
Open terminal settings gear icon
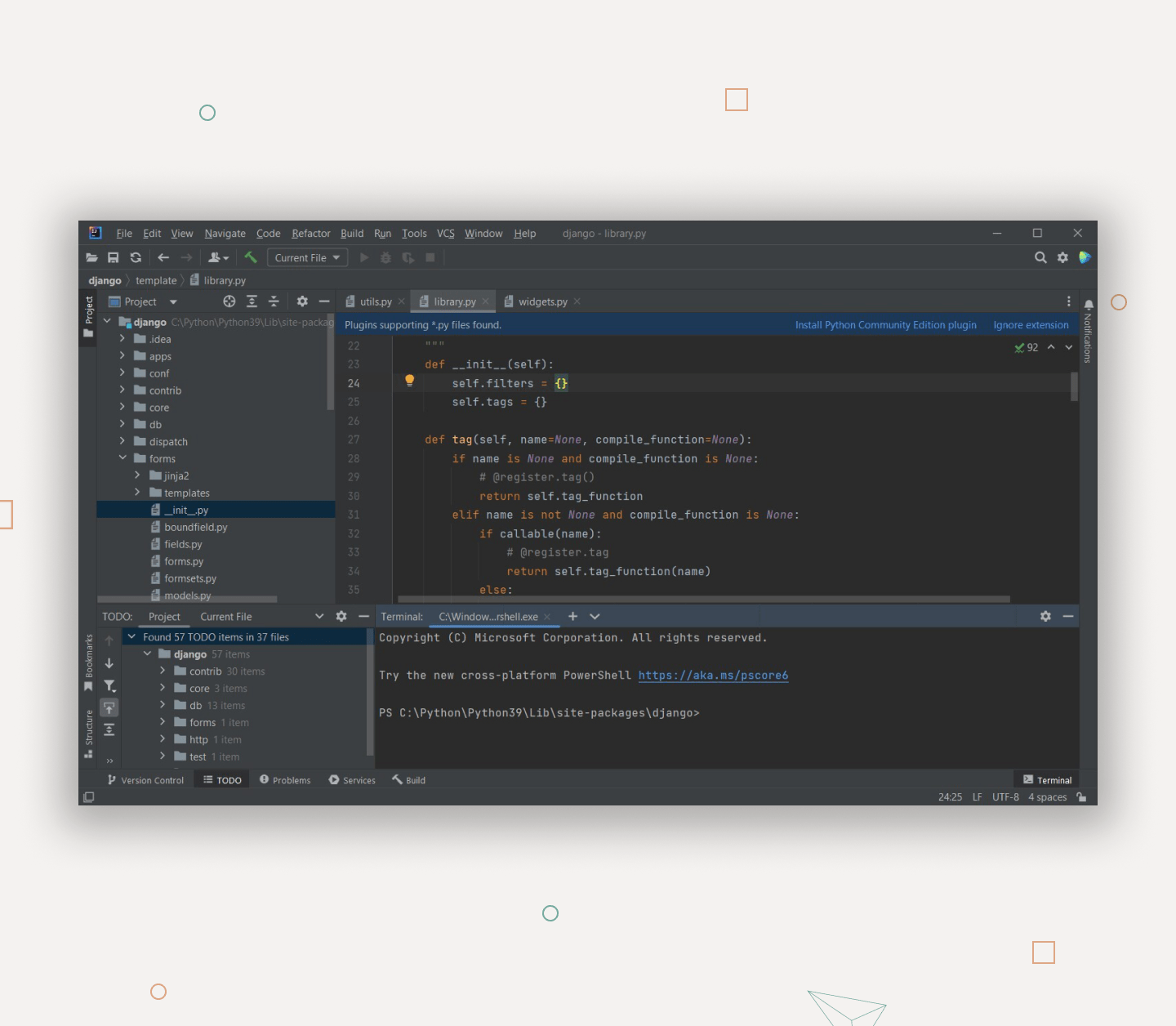click(1045, 616)
